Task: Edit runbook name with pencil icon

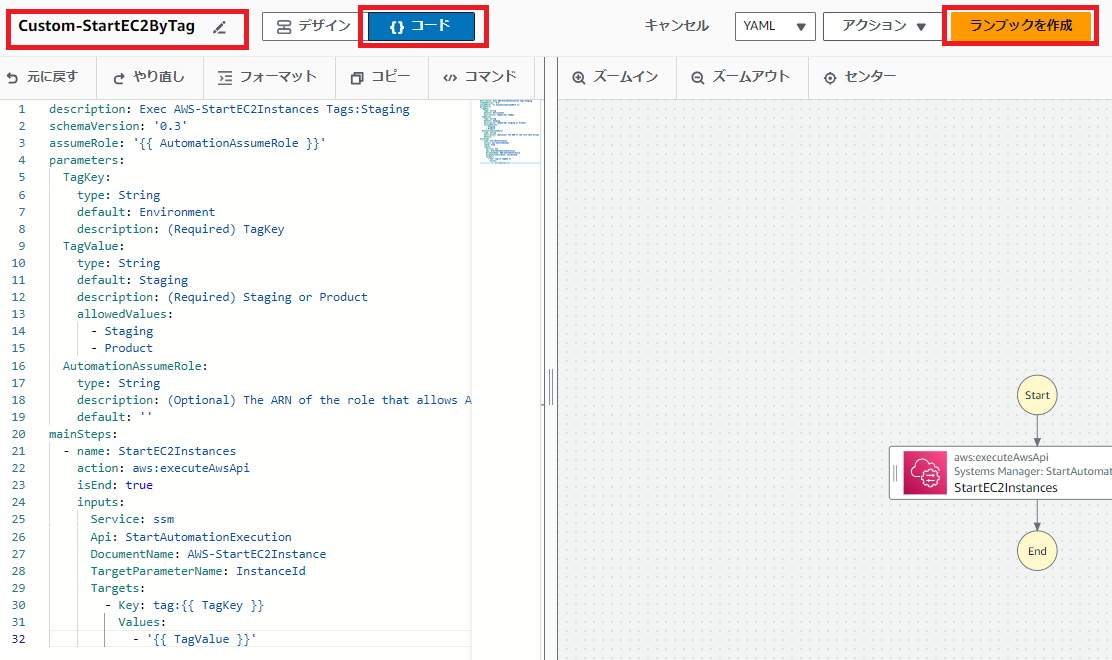Action: click(220, 28)
